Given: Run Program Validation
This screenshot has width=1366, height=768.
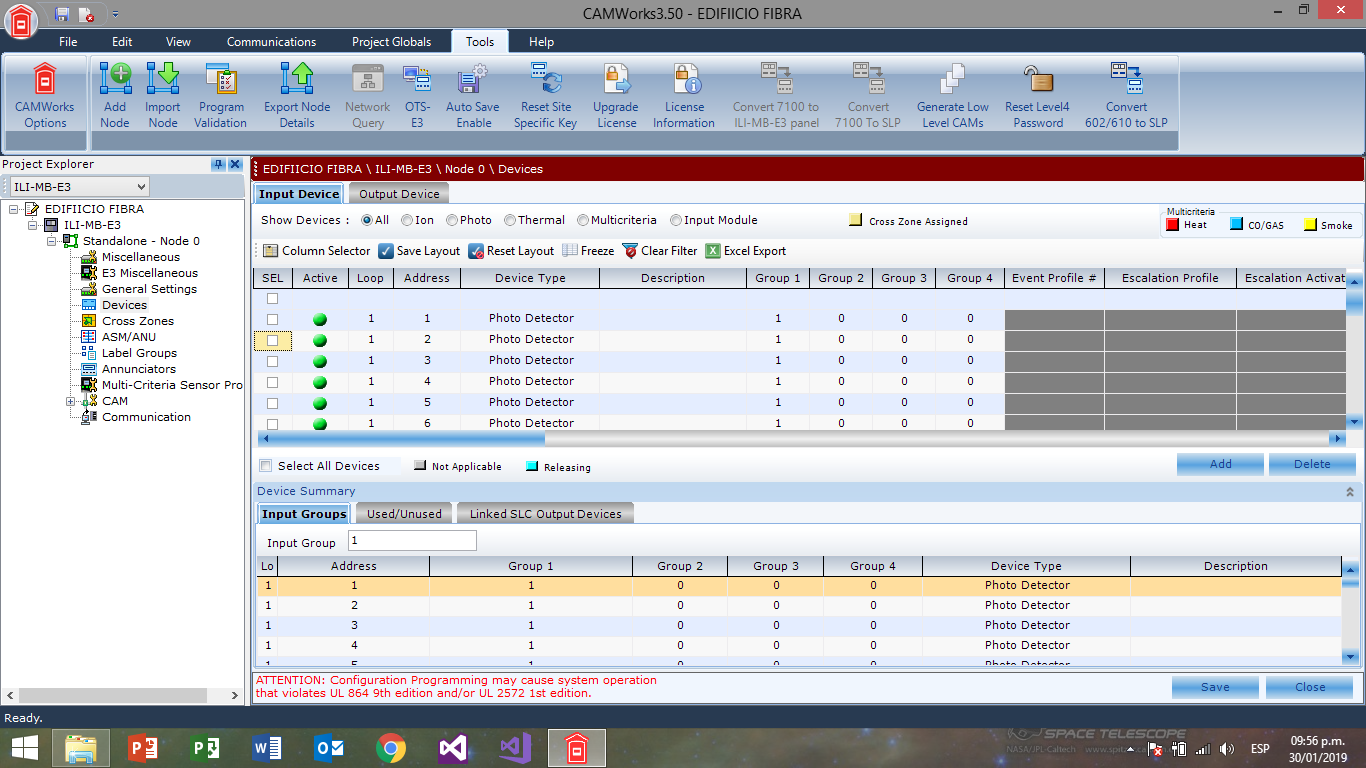Looking at the screenshot, I should (x=221, y=95).
